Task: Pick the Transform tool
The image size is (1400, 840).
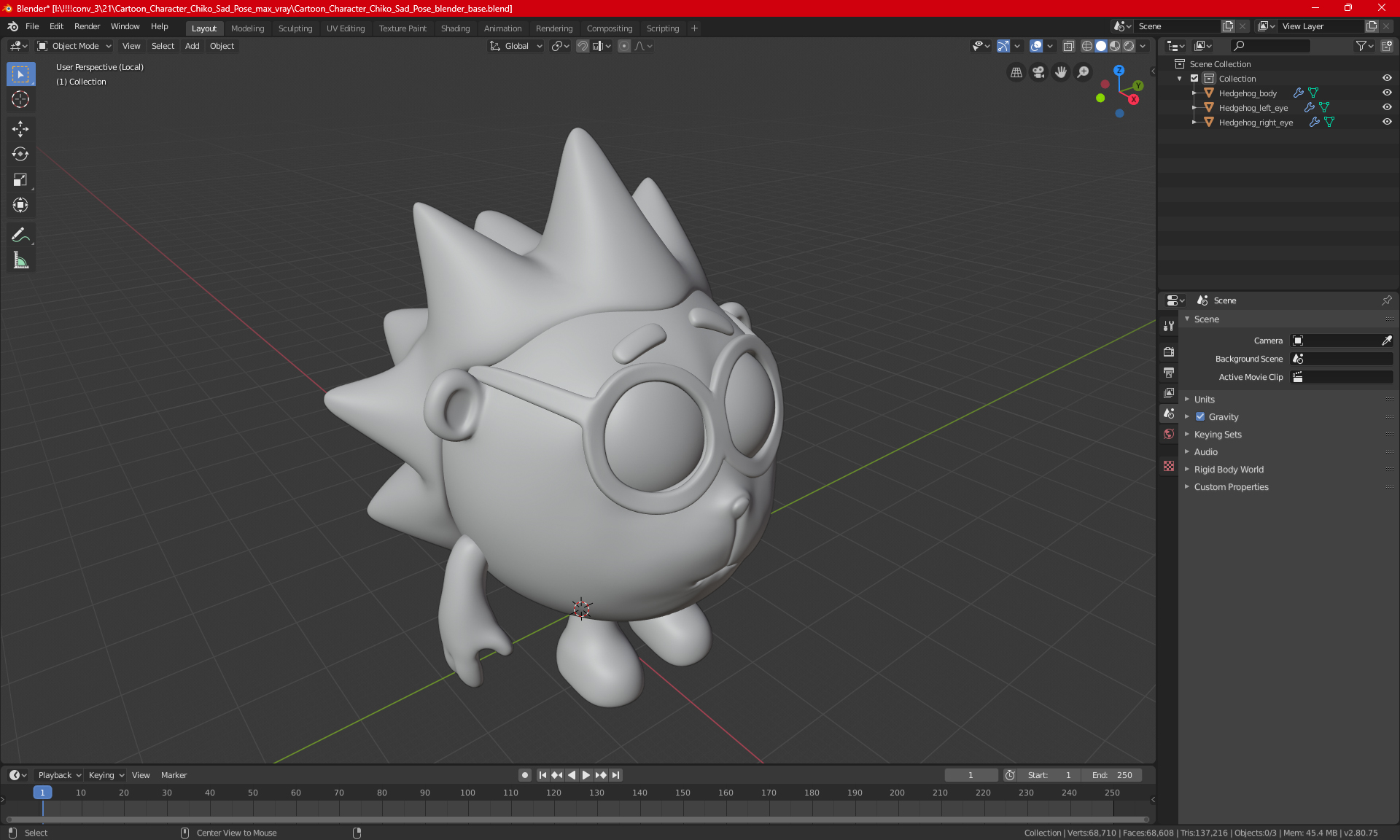Action: click(20, 206)
